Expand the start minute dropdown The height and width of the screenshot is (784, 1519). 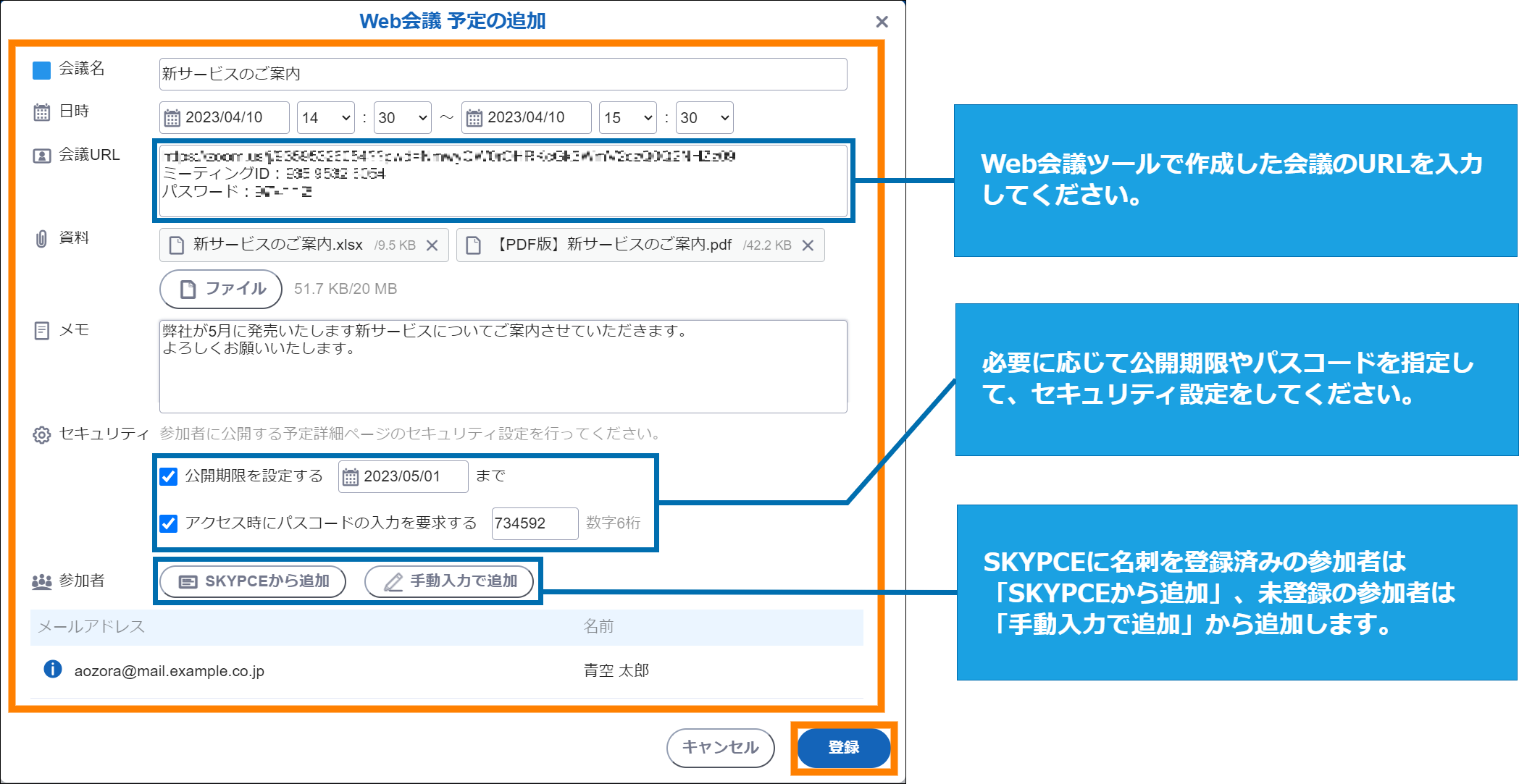pyautogui.click(x=403, y=118)
